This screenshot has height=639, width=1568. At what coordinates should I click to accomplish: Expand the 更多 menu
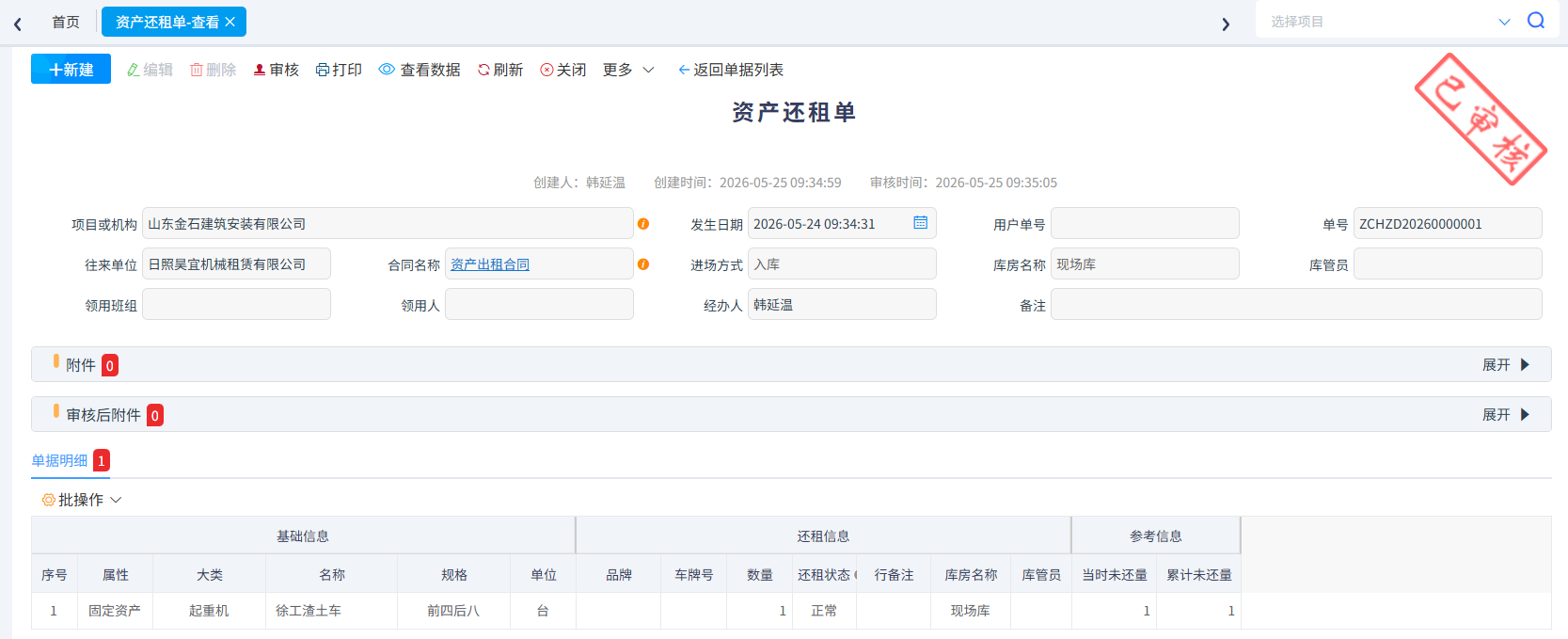628,70
